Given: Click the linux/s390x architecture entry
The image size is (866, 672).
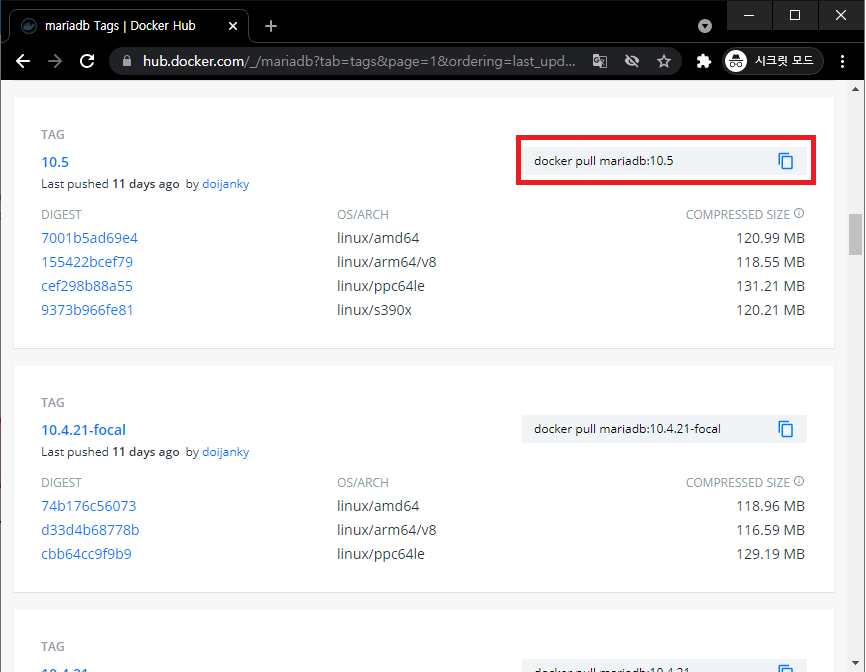Looking at the screenshot, I should tap(374, 310).
